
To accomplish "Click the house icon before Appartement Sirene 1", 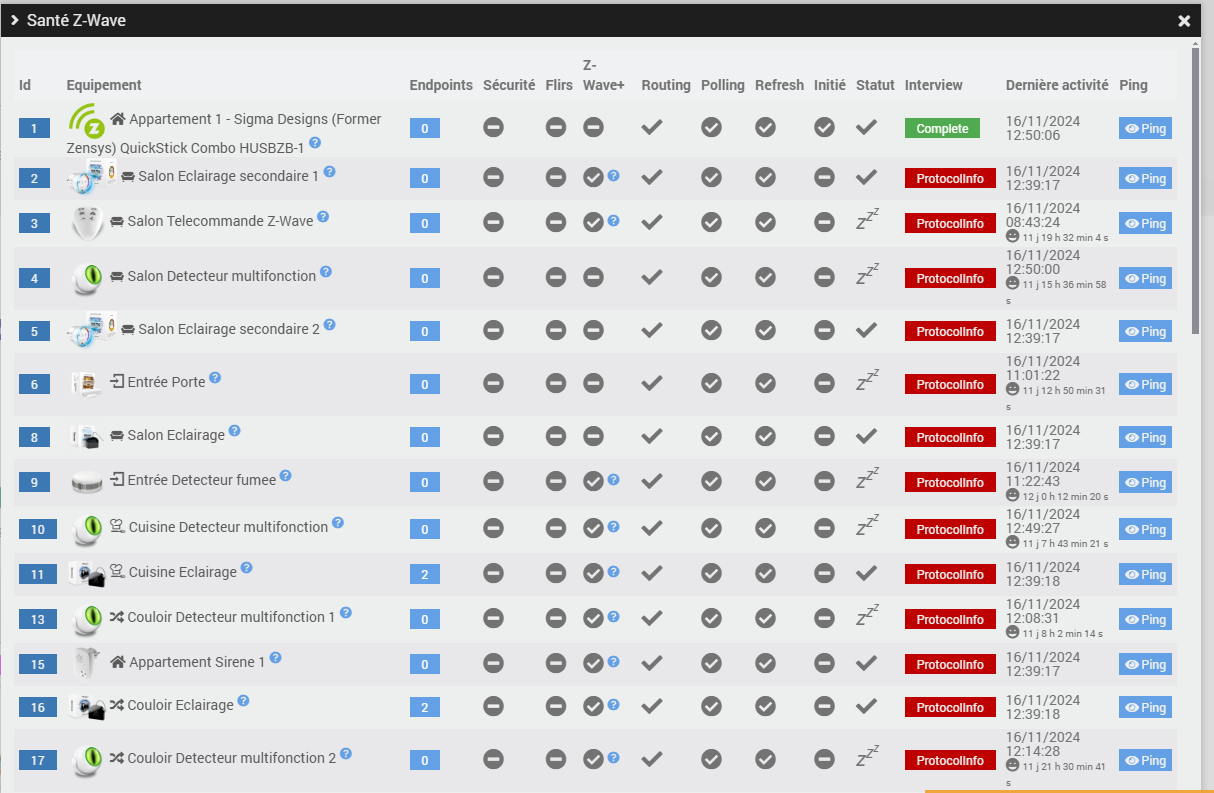I will [x=118, y=662].
